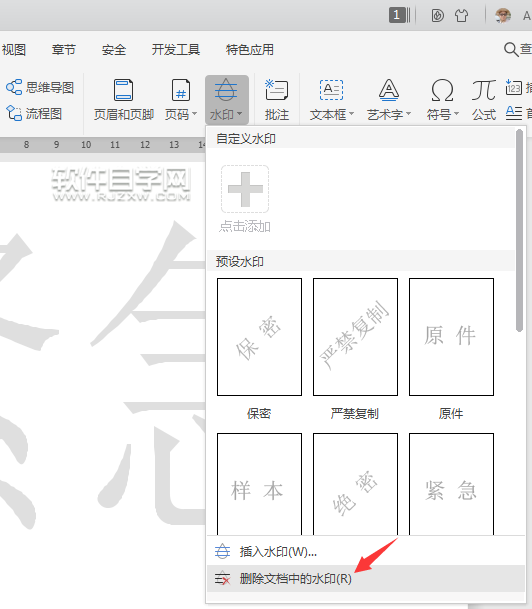Click the ruler mark labeled 10
This screenshot has width=532, height=609.
86,144
